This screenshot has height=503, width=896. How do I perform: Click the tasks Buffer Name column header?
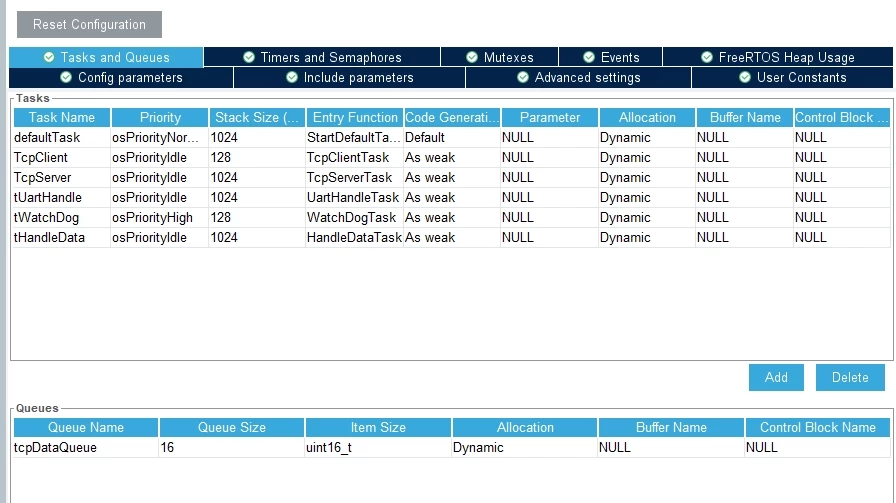[x=745, y=117]
